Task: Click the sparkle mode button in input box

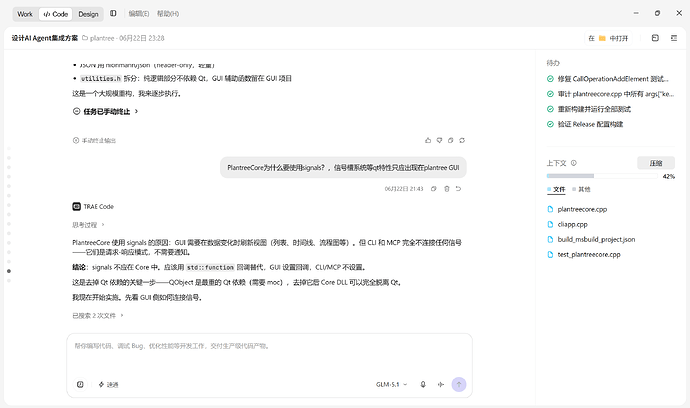Action: click(x=108, y=385)
